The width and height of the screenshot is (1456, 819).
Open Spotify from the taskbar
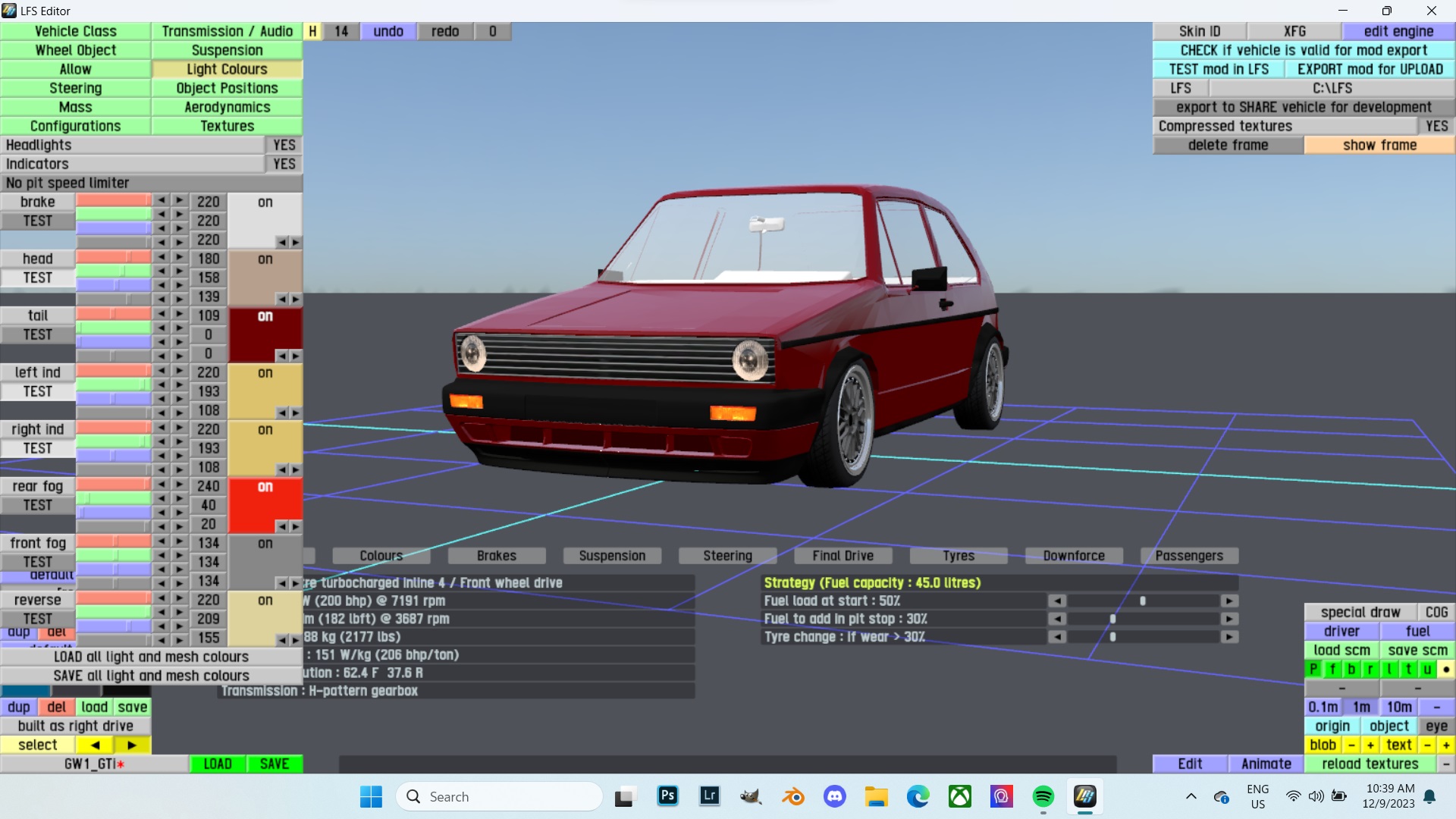pyautogui.click(x=1043, y=796)
